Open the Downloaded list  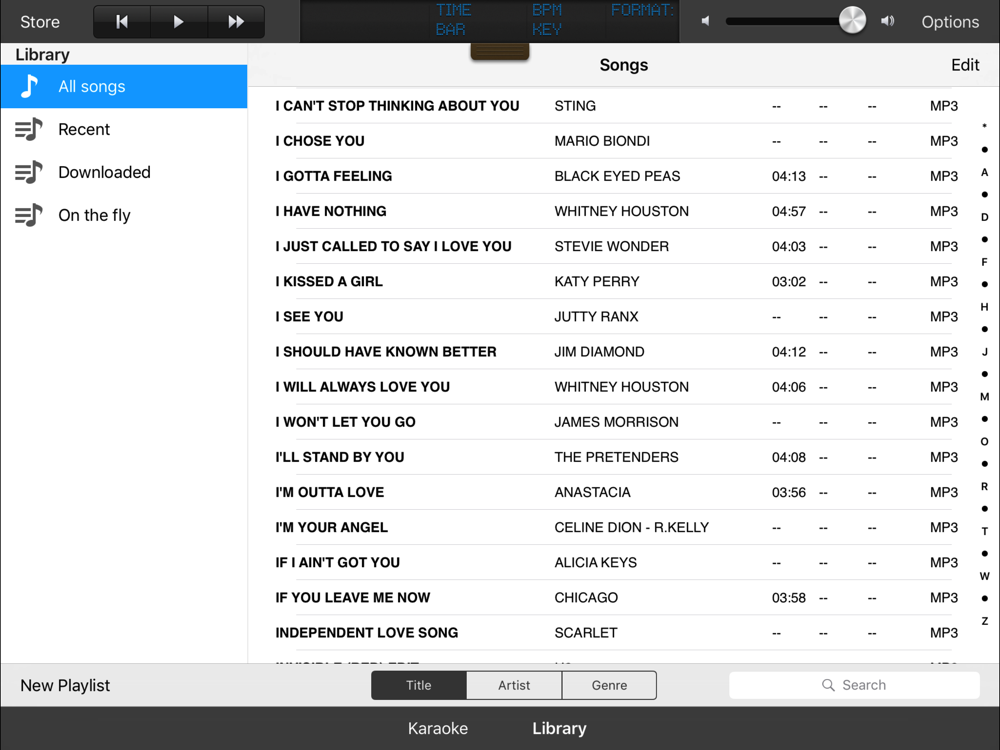(x=124, y=172)
